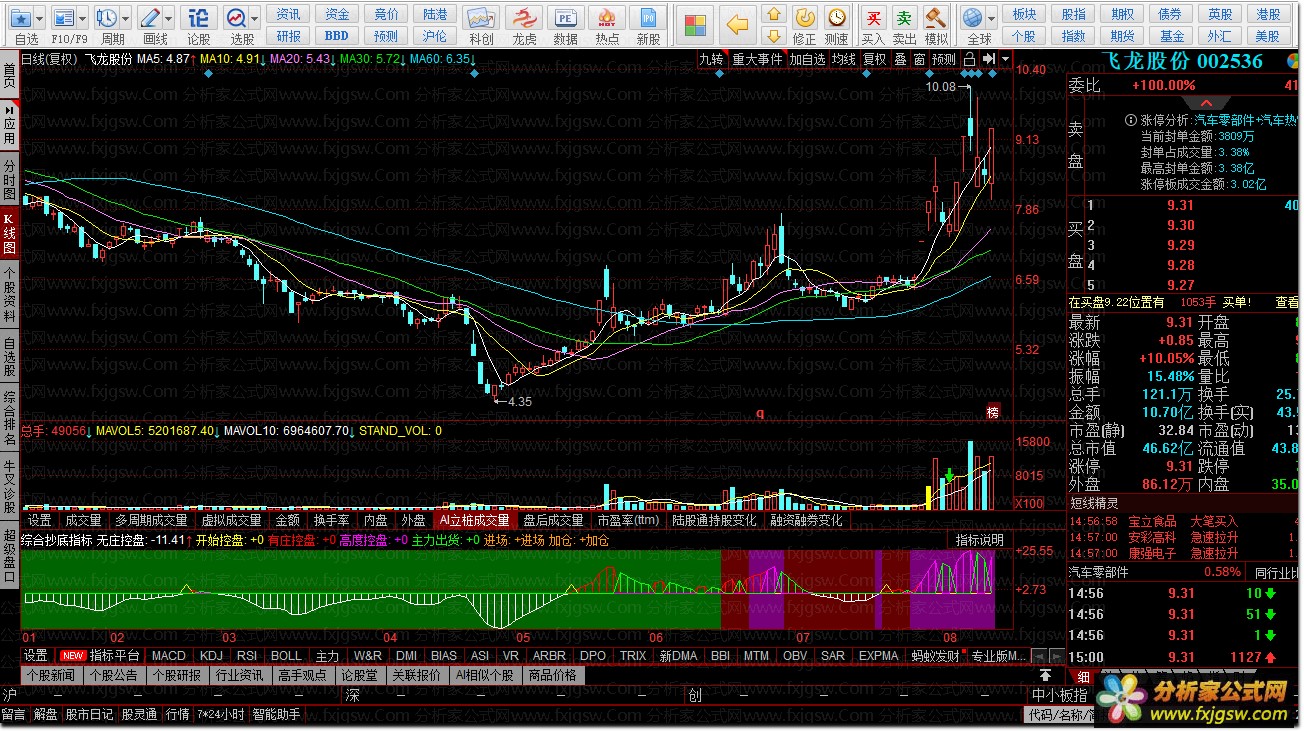Expand the 自选 dropdown arrow

click(40, 18)
